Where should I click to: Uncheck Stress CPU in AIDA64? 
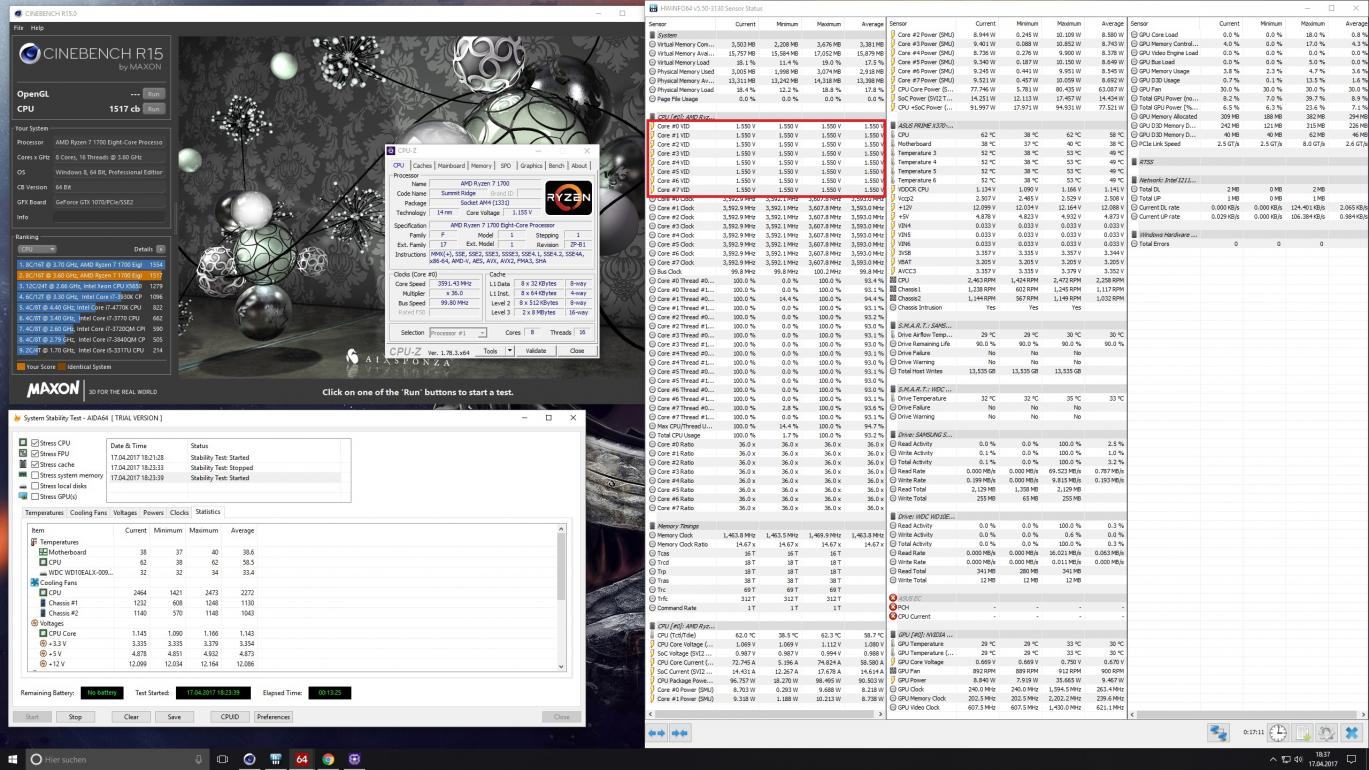pyautogui.click(x=37, y=443)
